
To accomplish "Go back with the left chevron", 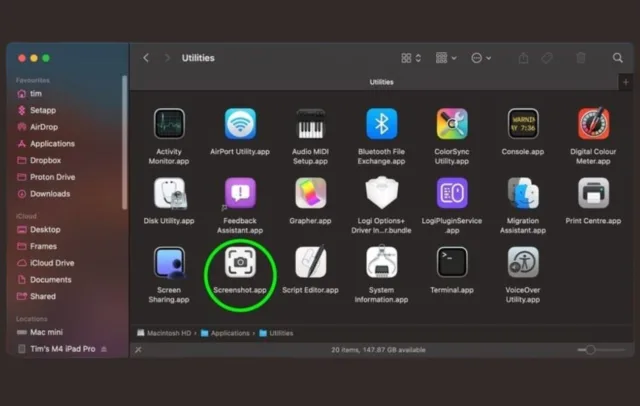I will (146, 58).
